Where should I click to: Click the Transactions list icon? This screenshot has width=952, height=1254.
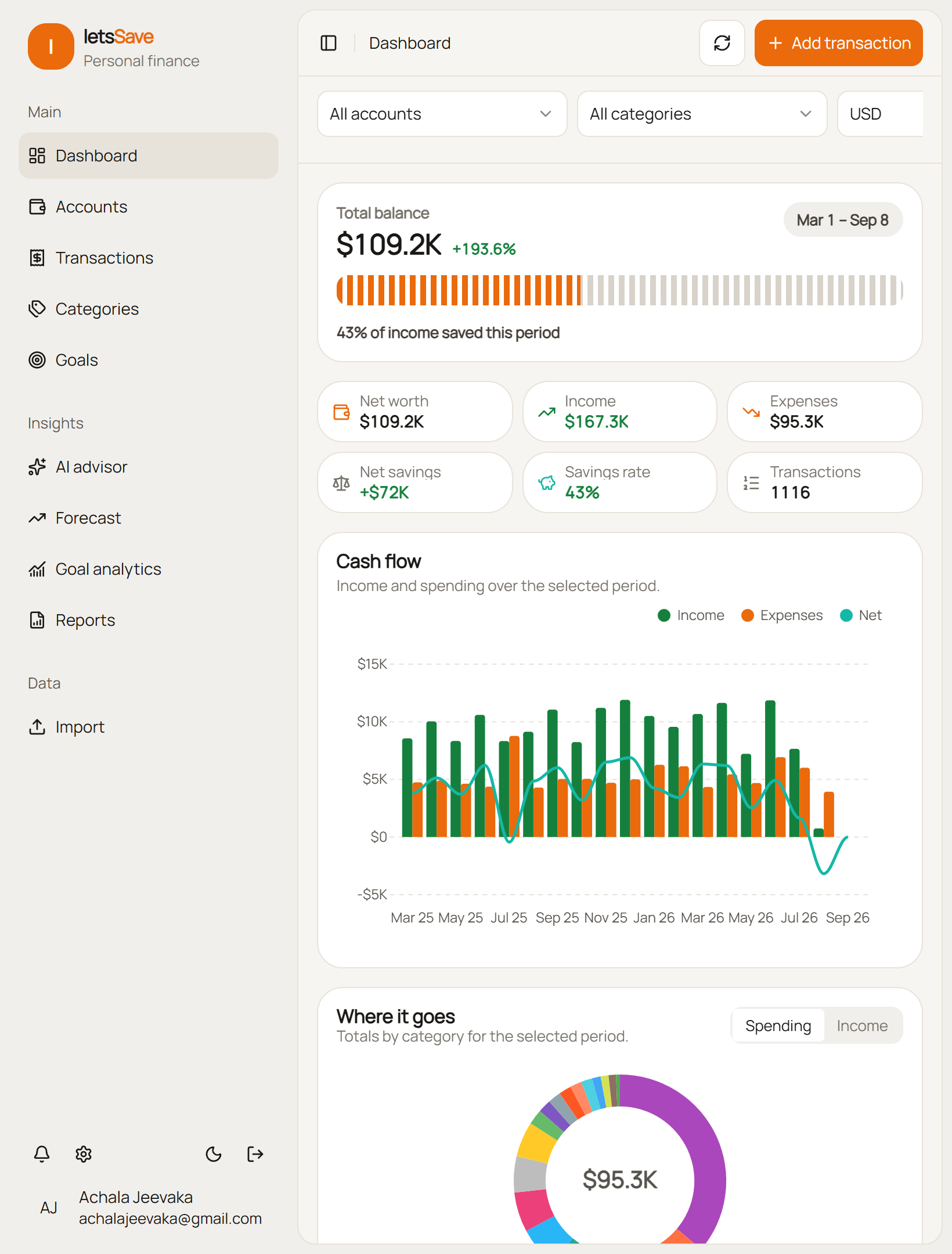click(x=751, y=483)
